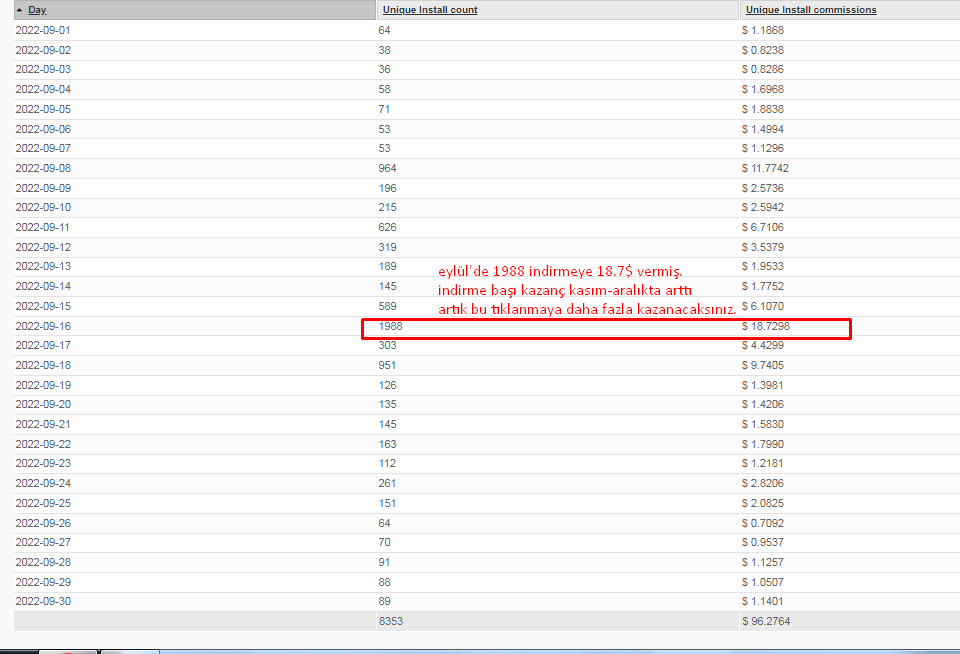Click install count 112 for 2022-09-23
Viewport: 960px width, 654px height.
[x=387, y=463]
